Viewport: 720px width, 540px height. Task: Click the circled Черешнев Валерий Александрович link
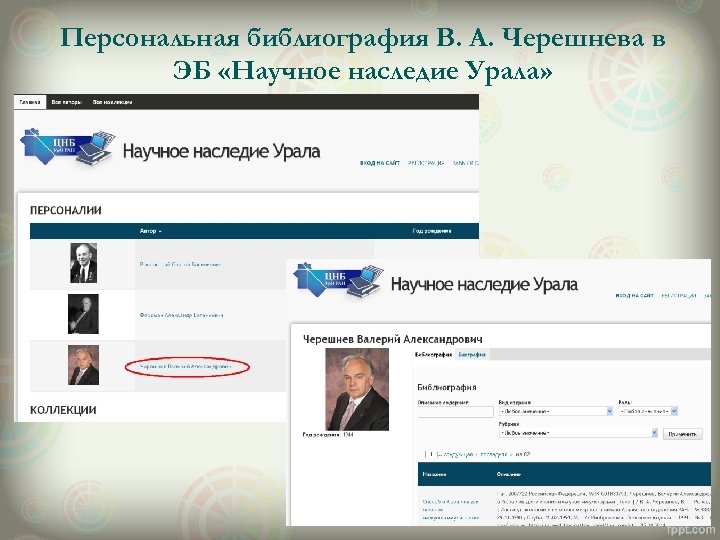click(x=186, y=366)
